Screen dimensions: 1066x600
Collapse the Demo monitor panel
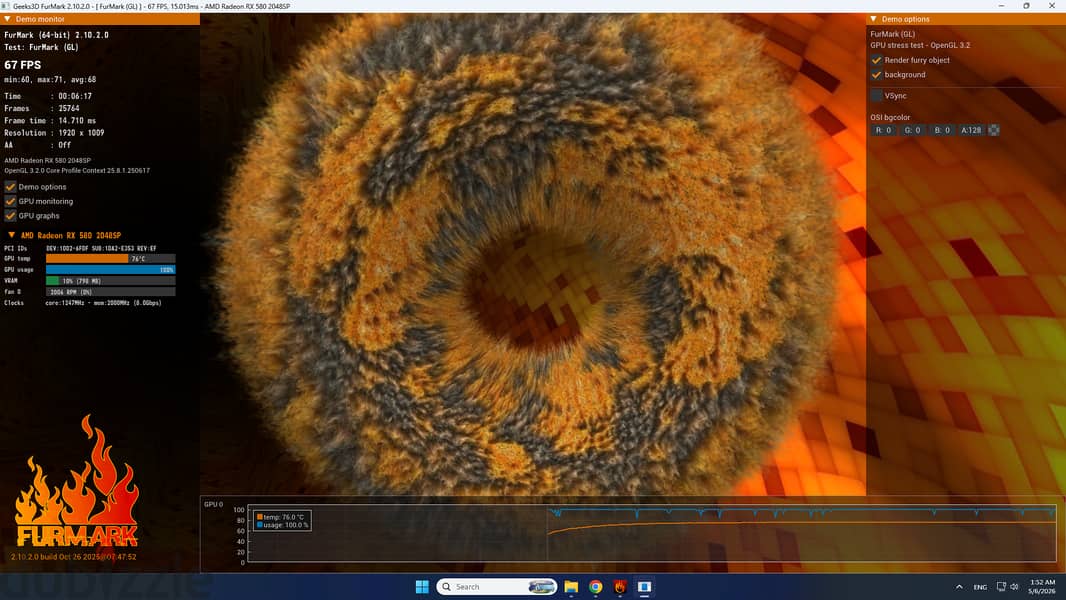7,19
